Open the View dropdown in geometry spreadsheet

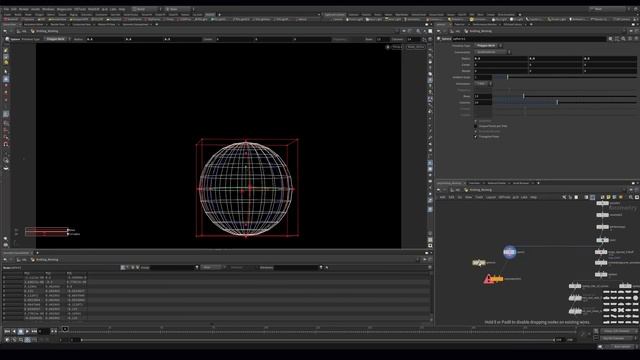212,267
